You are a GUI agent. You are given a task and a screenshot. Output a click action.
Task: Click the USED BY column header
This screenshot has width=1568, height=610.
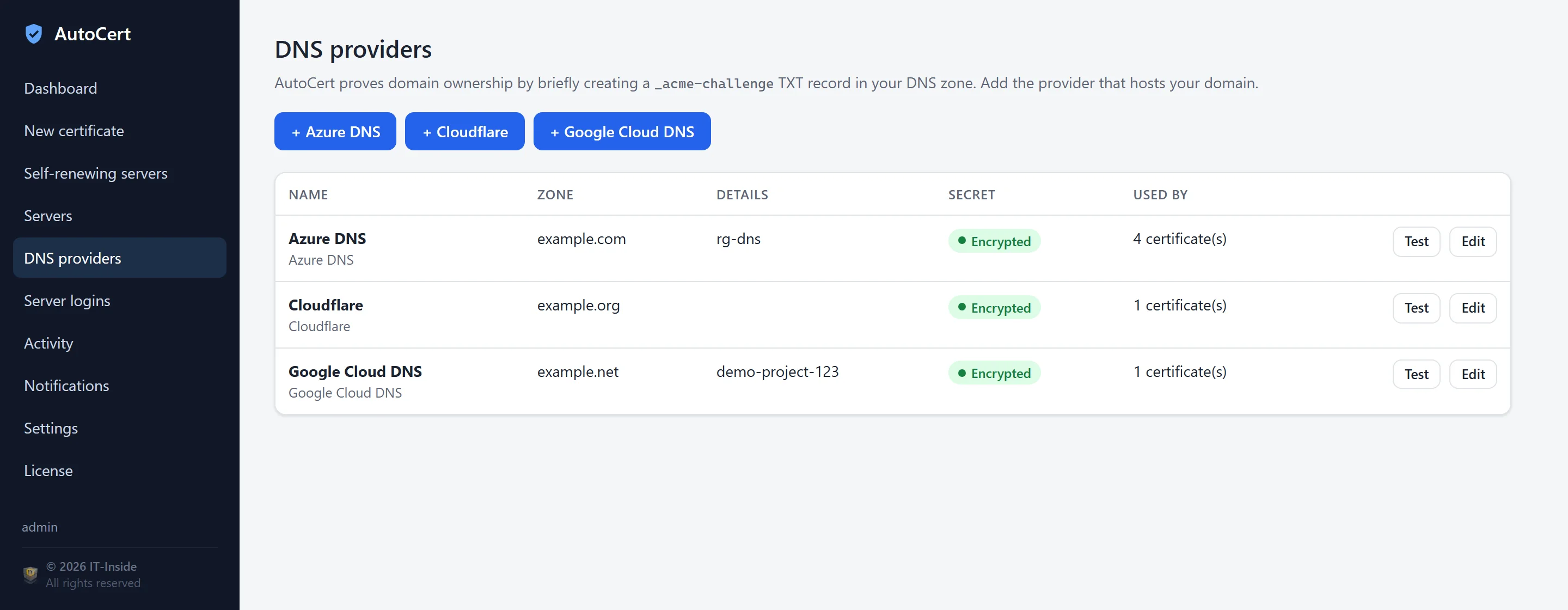(1160, 195)
